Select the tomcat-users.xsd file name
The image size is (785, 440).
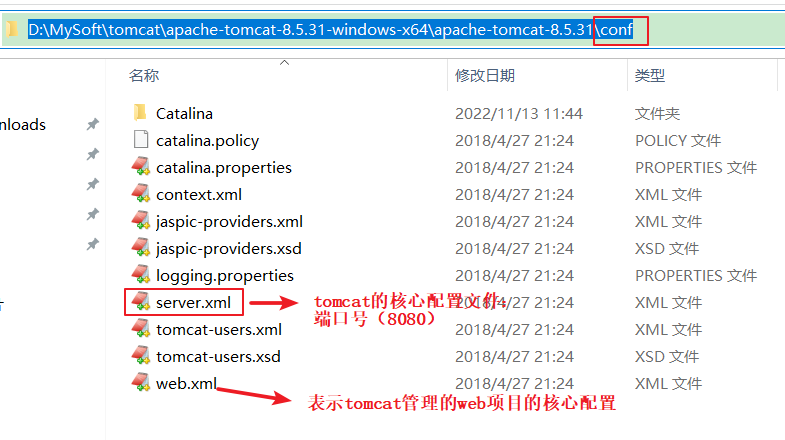coord(218,356)
